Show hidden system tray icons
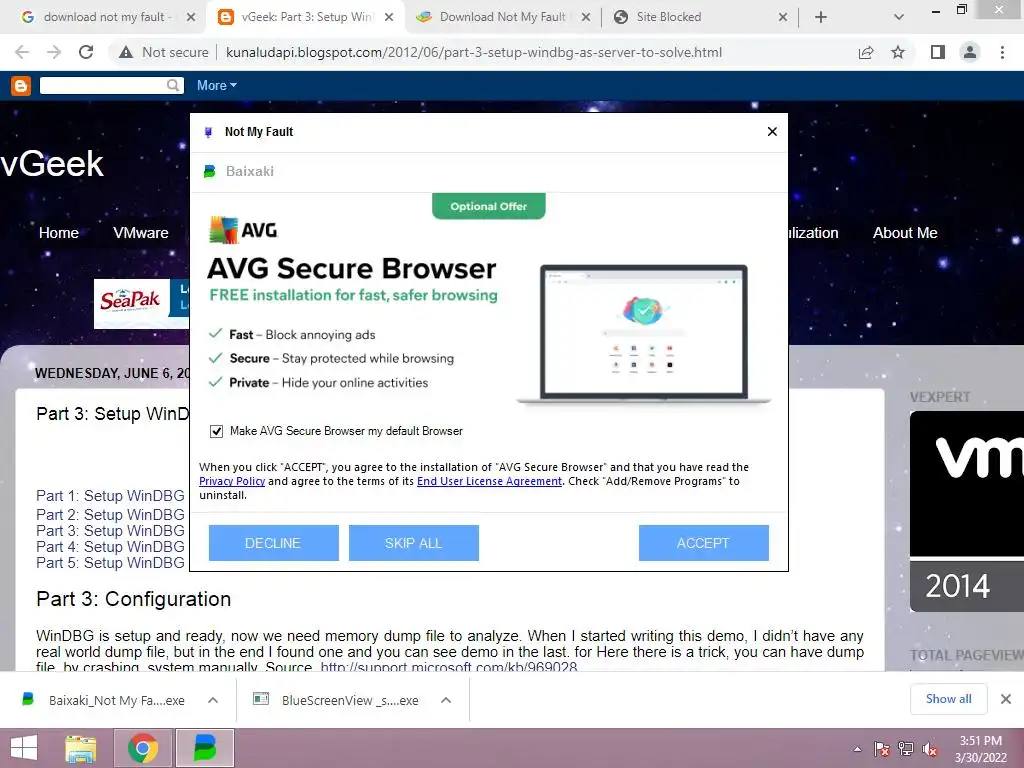The image size is (1024, 768). pyautogui.click(x=857, y=749)
